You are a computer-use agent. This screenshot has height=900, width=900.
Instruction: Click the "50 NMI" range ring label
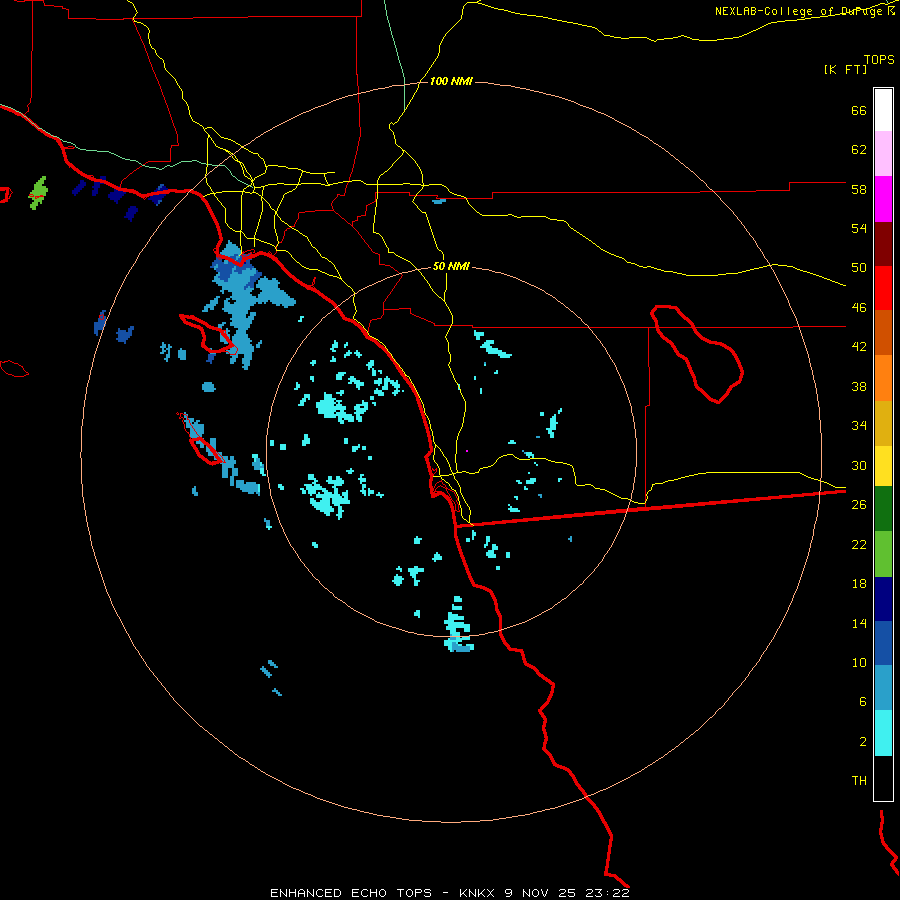click(451, 266)
